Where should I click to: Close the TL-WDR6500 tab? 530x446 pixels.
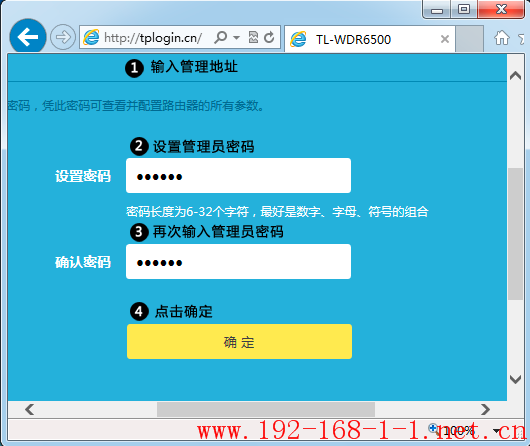[x=445, y=39]
